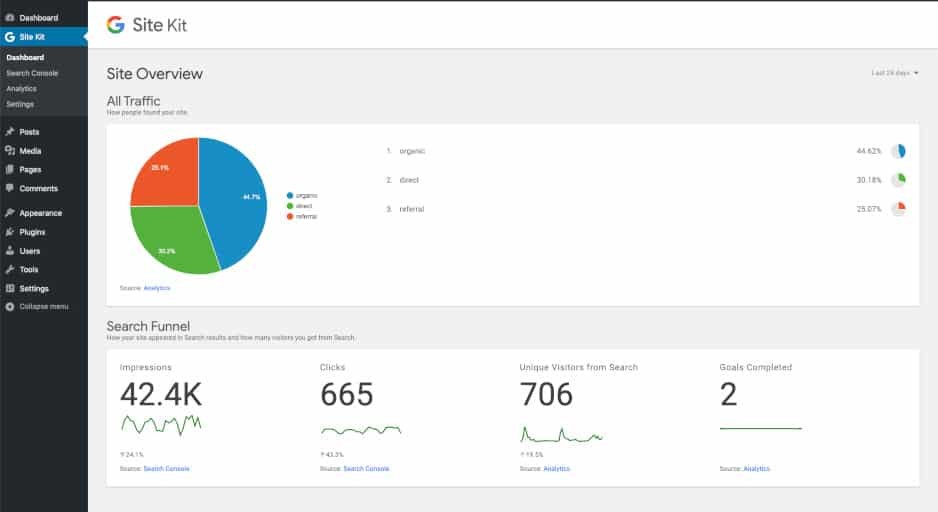
Task: Collapse menu using the circle arrow icon
Action: [x=10, y=306]
